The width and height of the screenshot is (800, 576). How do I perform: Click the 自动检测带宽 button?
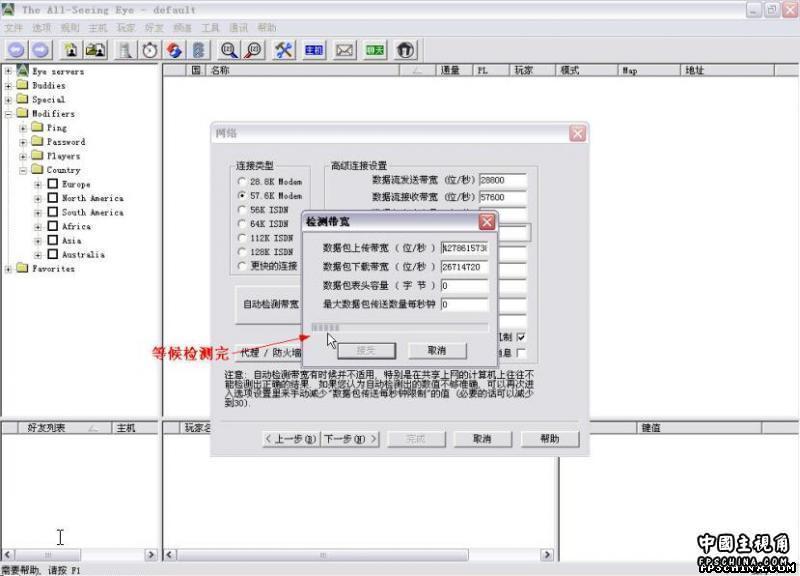point(269,305)
